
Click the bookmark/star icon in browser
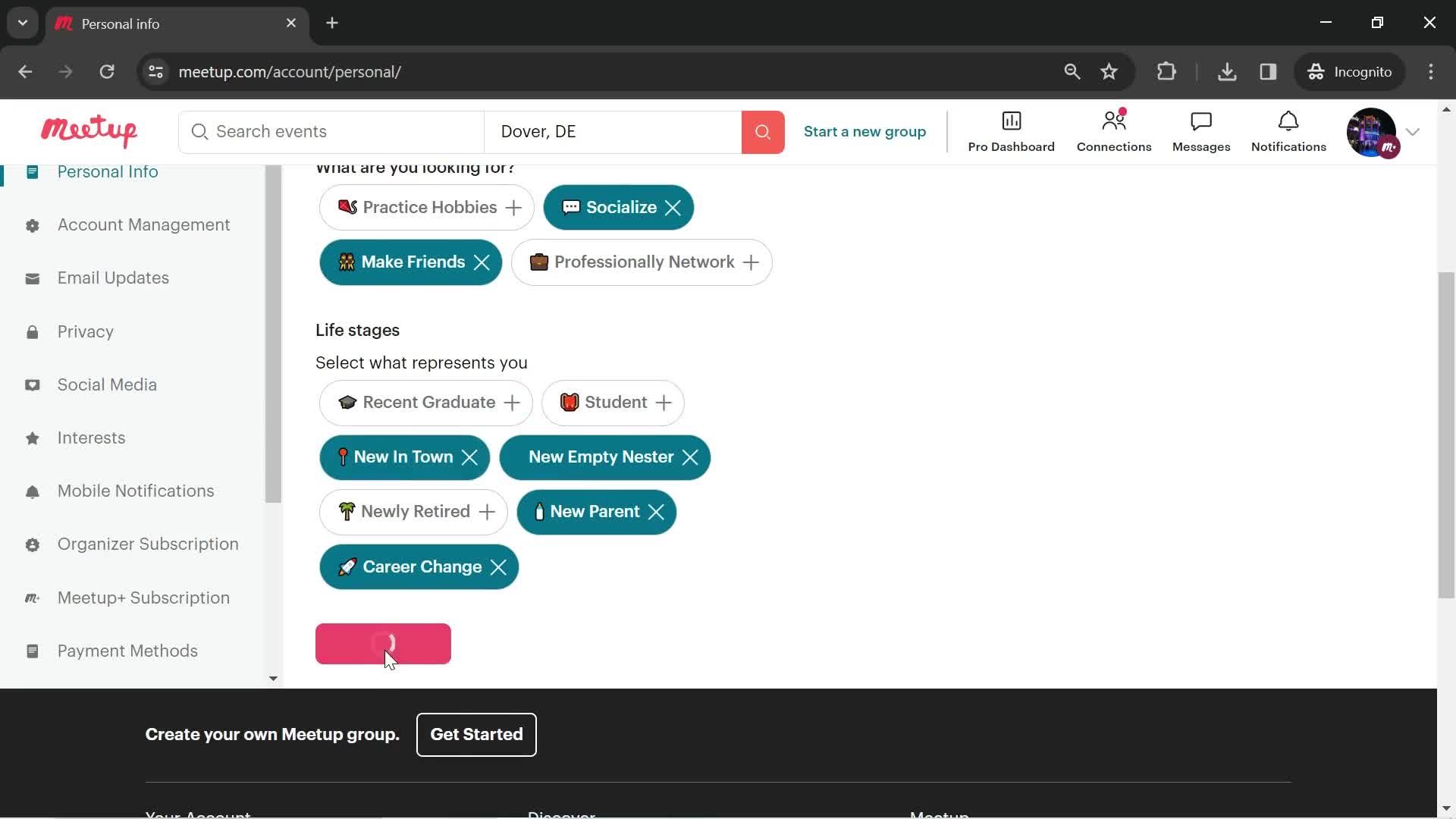point(1110,71)
